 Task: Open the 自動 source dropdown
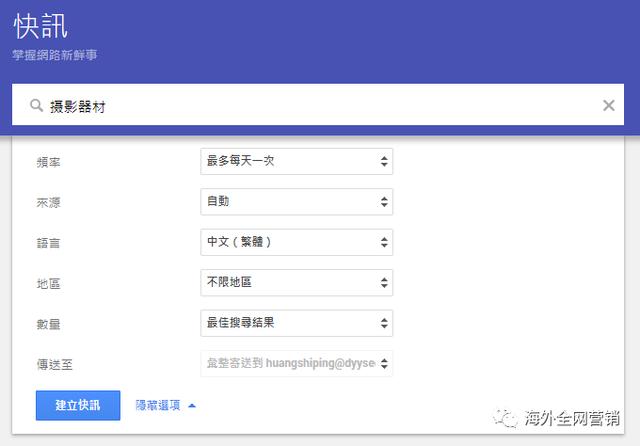click(296, 202)
